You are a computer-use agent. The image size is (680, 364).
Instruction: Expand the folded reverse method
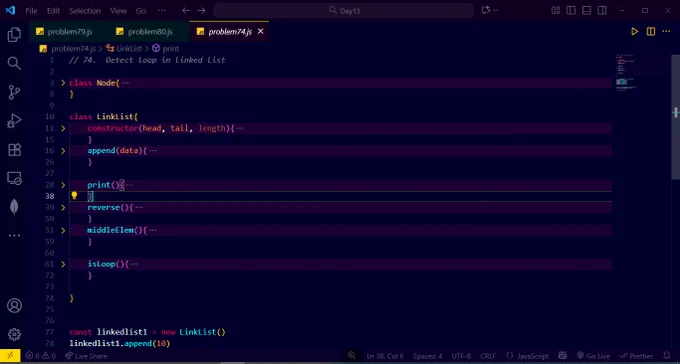coord(63,207)
